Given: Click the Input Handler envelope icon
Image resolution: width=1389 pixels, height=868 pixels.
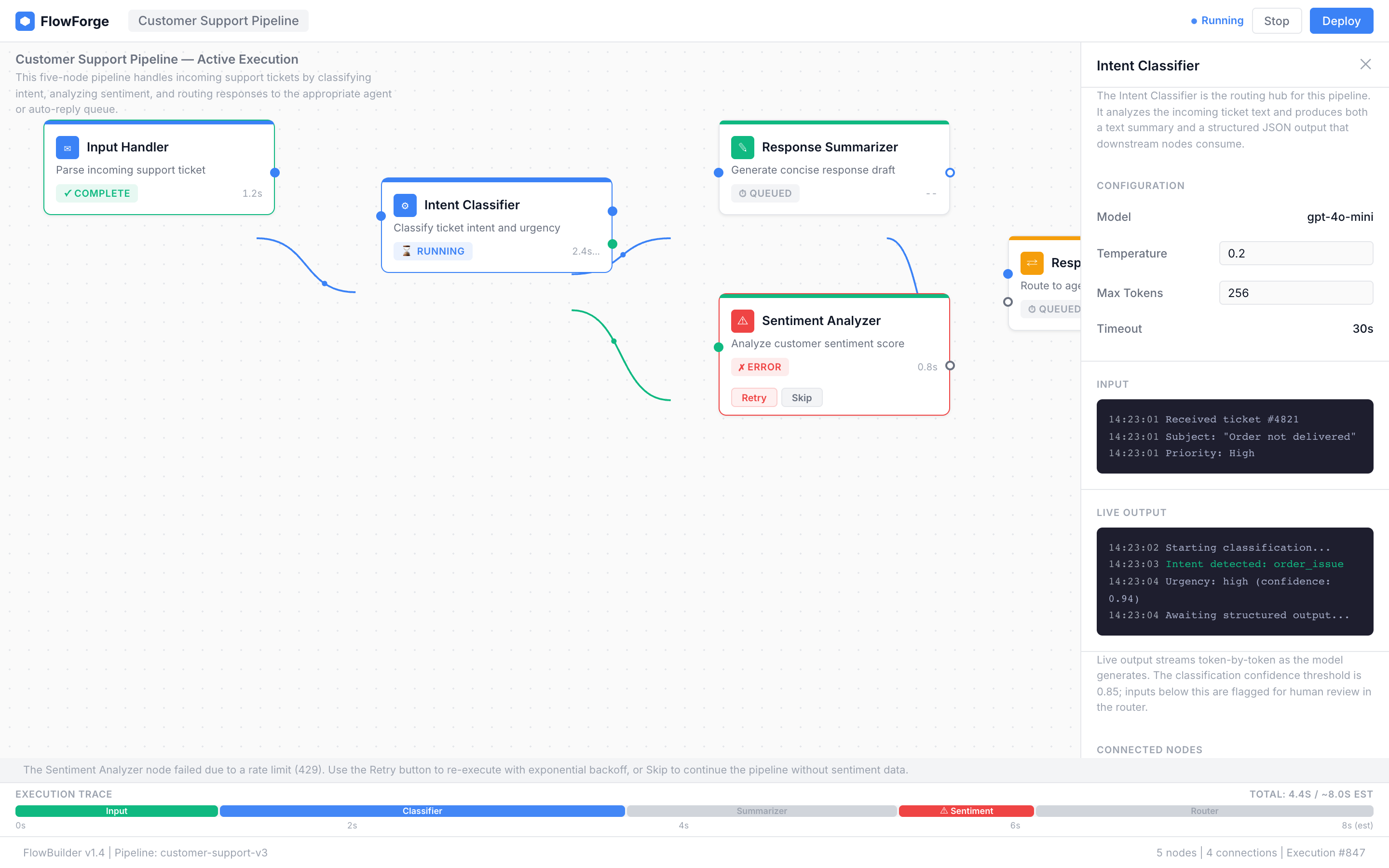Looking at the screenshot, I should pyautogui.click(x=67, y=148).
